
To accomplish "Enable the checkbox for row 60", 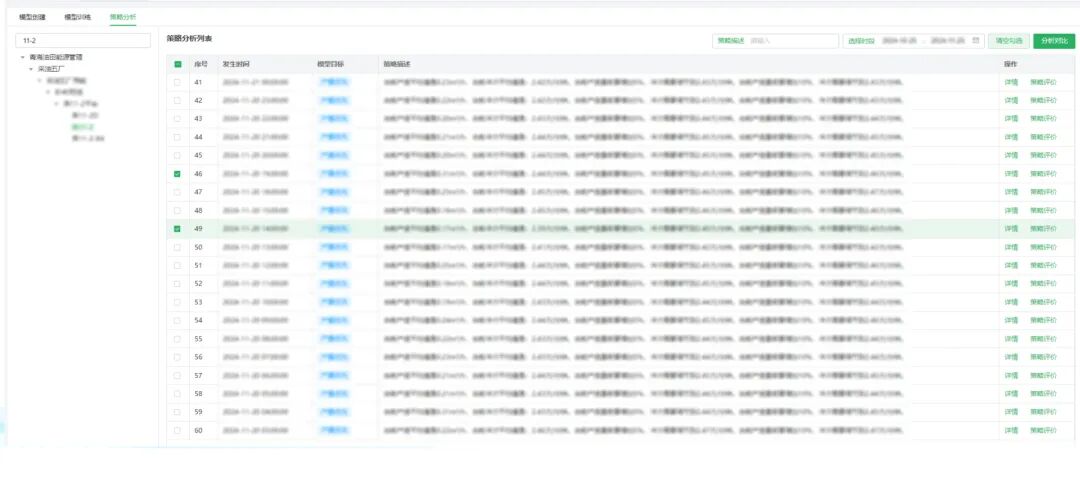I will pos(178,430).
